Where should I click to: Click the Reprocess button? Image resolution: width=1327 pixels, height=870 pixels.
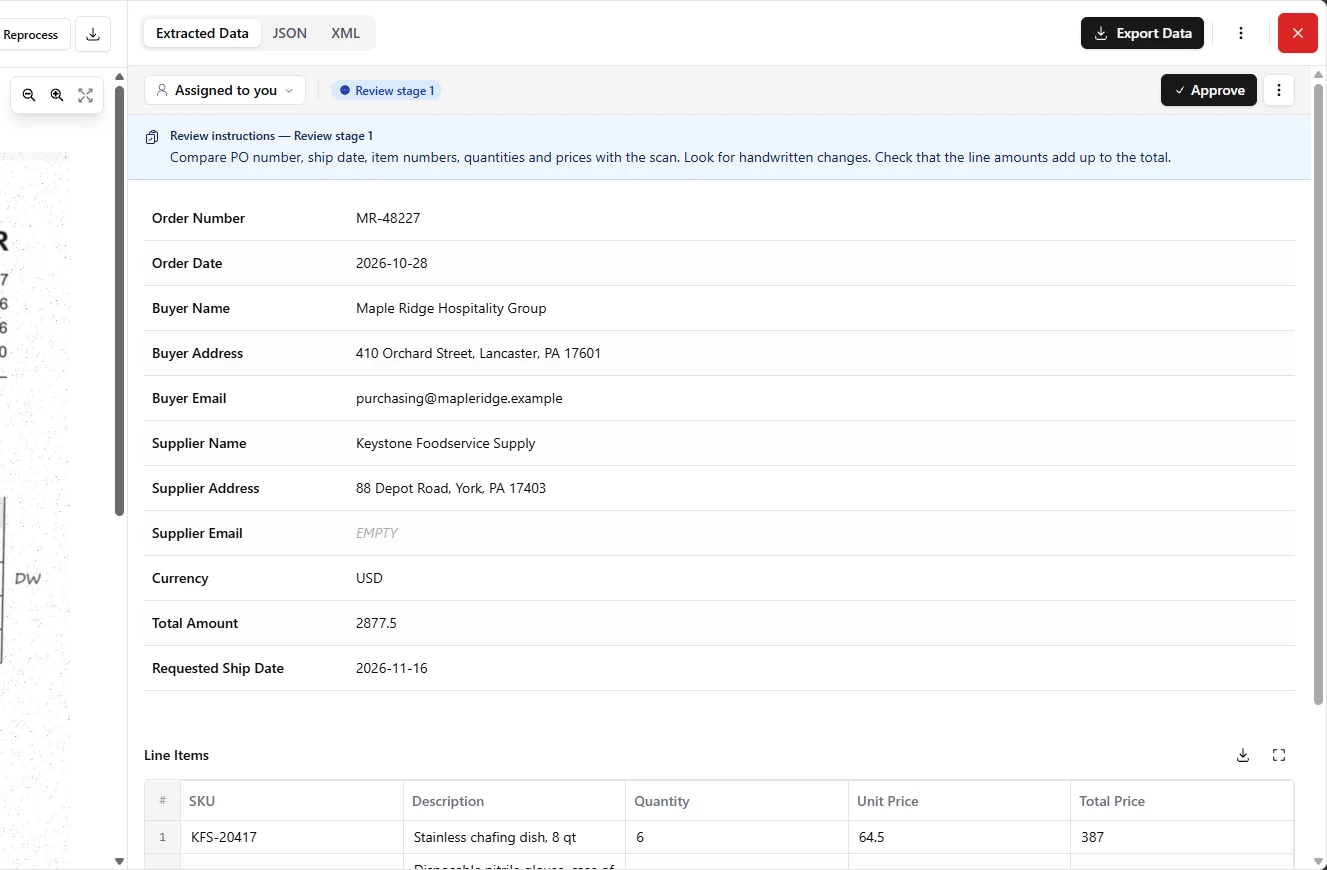[31, 34]
